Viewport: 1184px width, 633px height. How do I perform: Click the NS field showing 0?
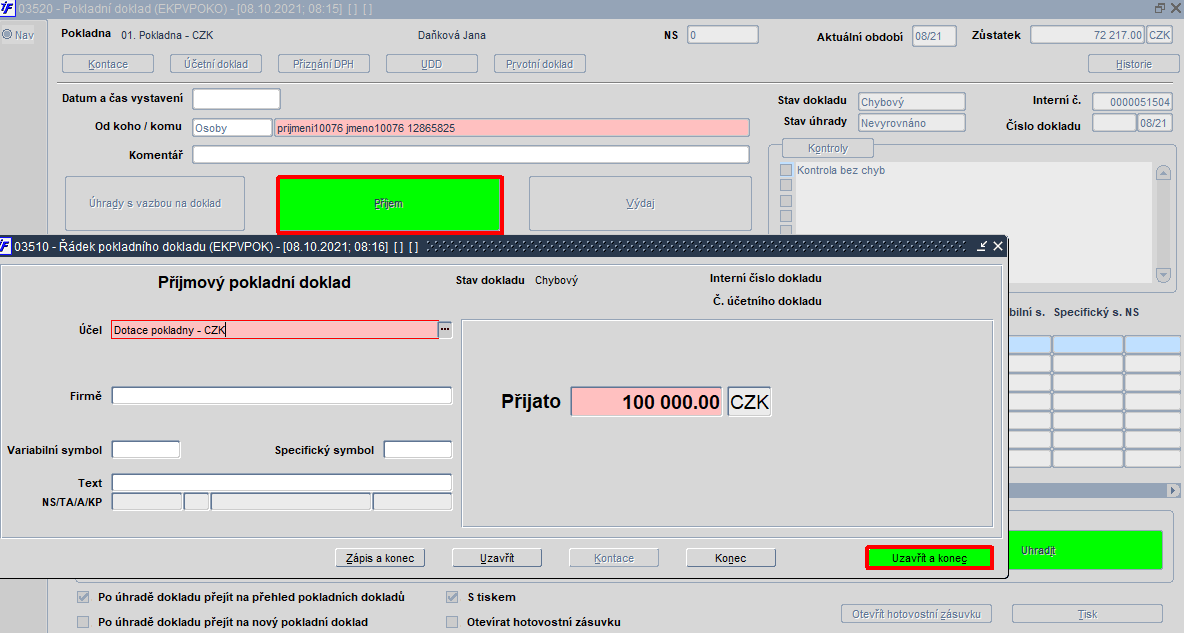tap(723, 35)
